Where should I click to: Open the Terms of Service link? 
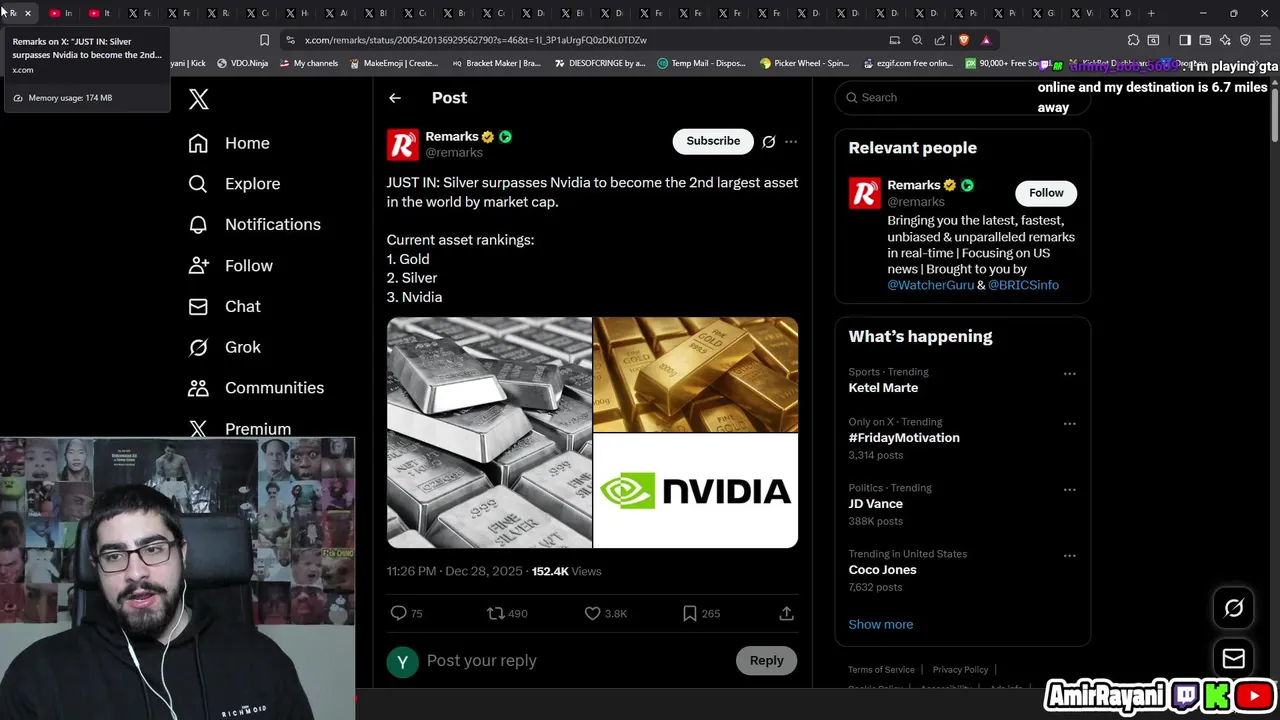[x=881, y=670]
